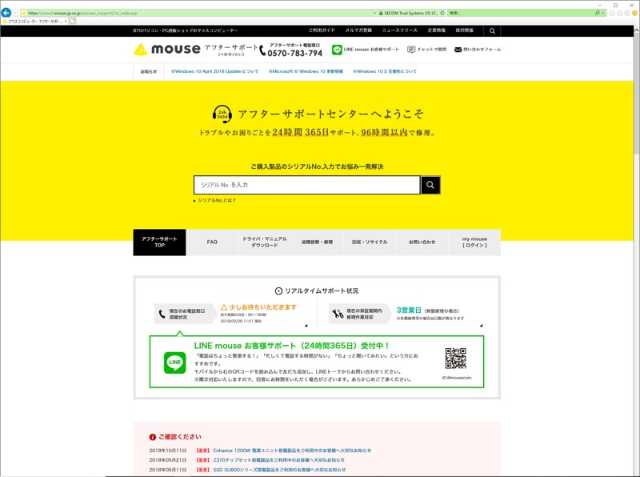Click the Microsoft Windows 10 update information link
The width and height of the screenshot is (640, 477).
pyautogui.click(x=306, y=71)
